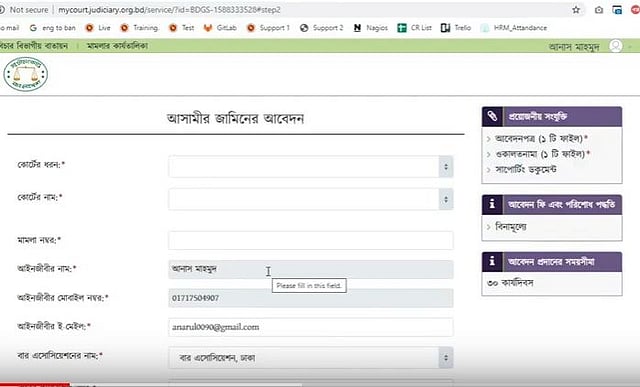Click the মামলা নম্বর input field
Screen dimensions: 640x387
pos(311,240)
